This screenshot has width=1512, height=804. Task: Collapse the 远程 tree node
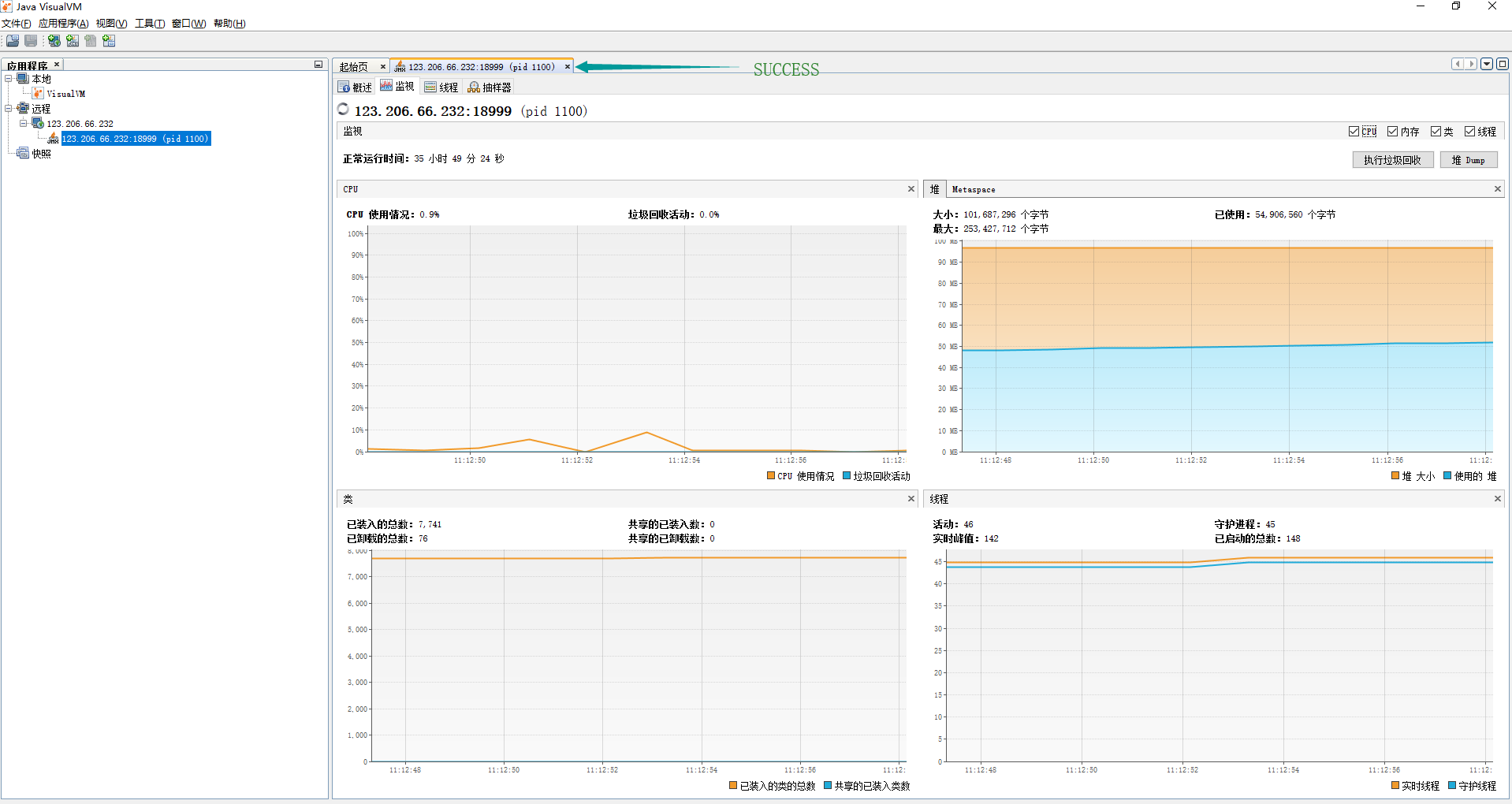tap(9, 109)
